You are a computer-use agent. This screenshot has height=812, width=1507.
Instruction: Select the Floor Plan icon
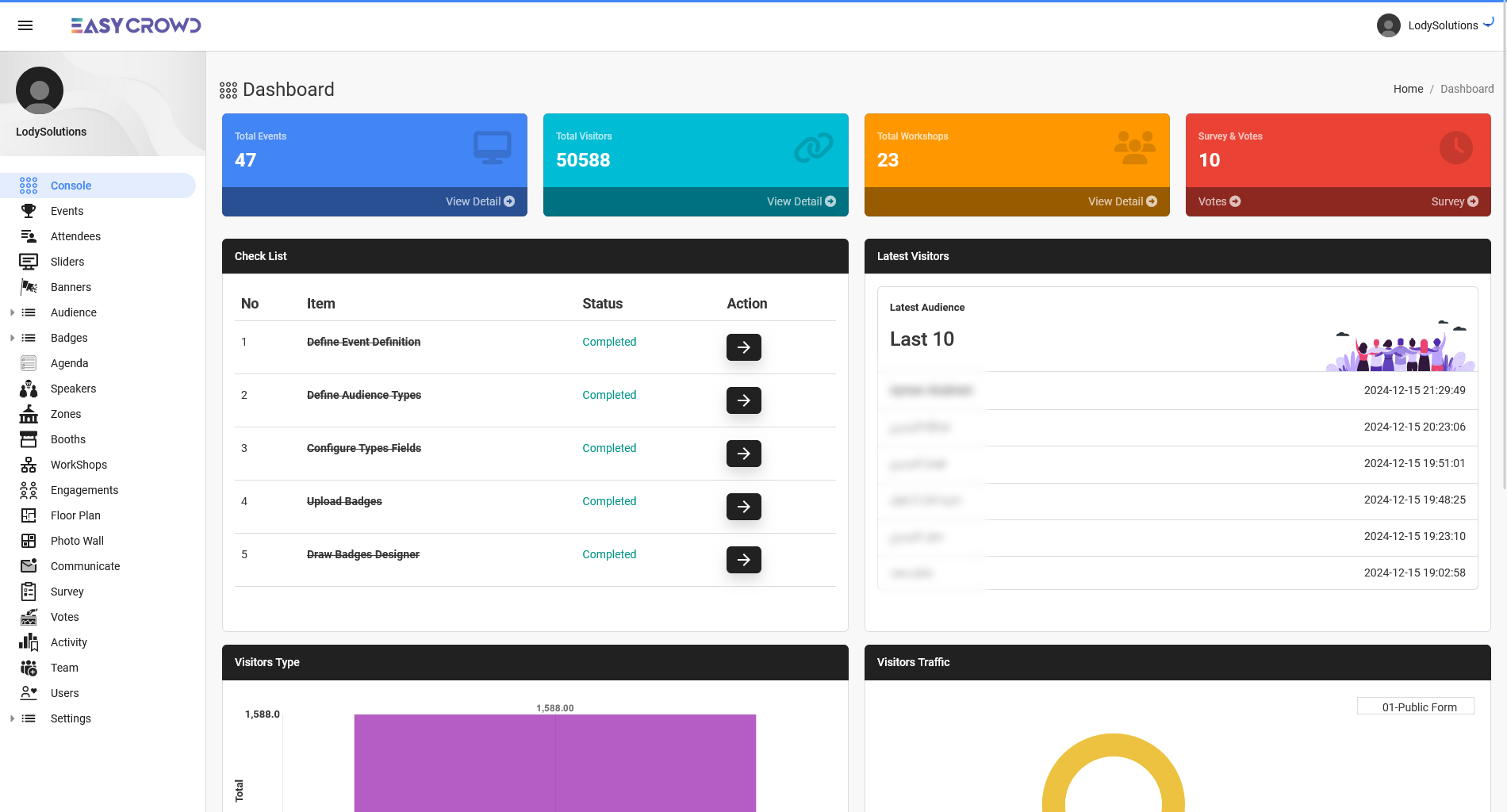point(29,515)
